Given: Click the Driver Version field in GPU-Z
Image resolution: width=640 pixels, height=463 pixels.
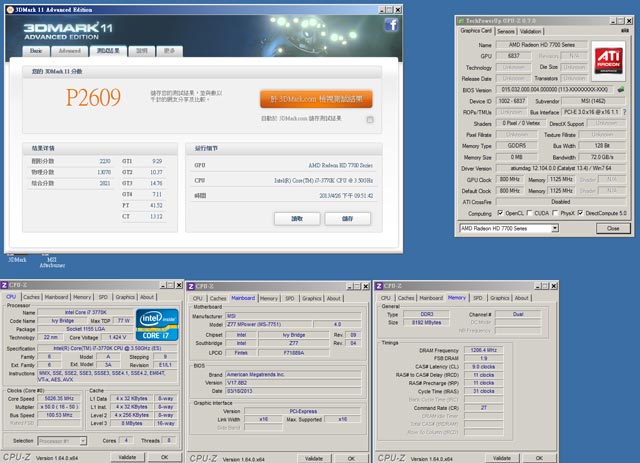Looking at the screenshot, I should (x=560, y=168).
